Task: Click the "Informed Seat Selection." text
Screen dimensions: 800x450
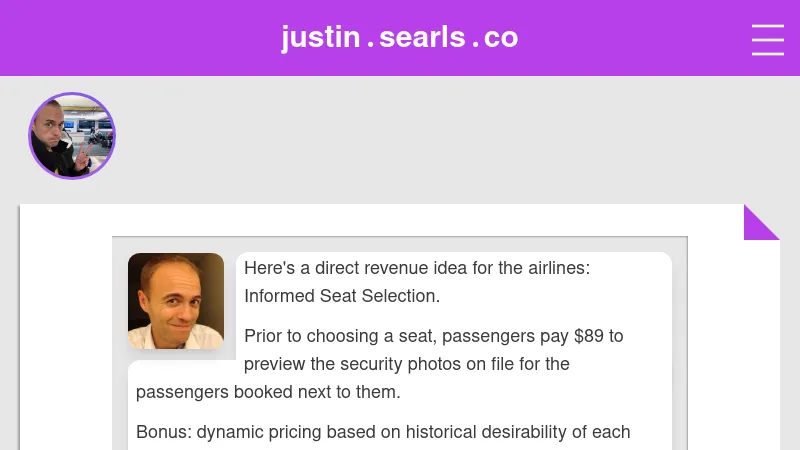Action: point(342,296)
